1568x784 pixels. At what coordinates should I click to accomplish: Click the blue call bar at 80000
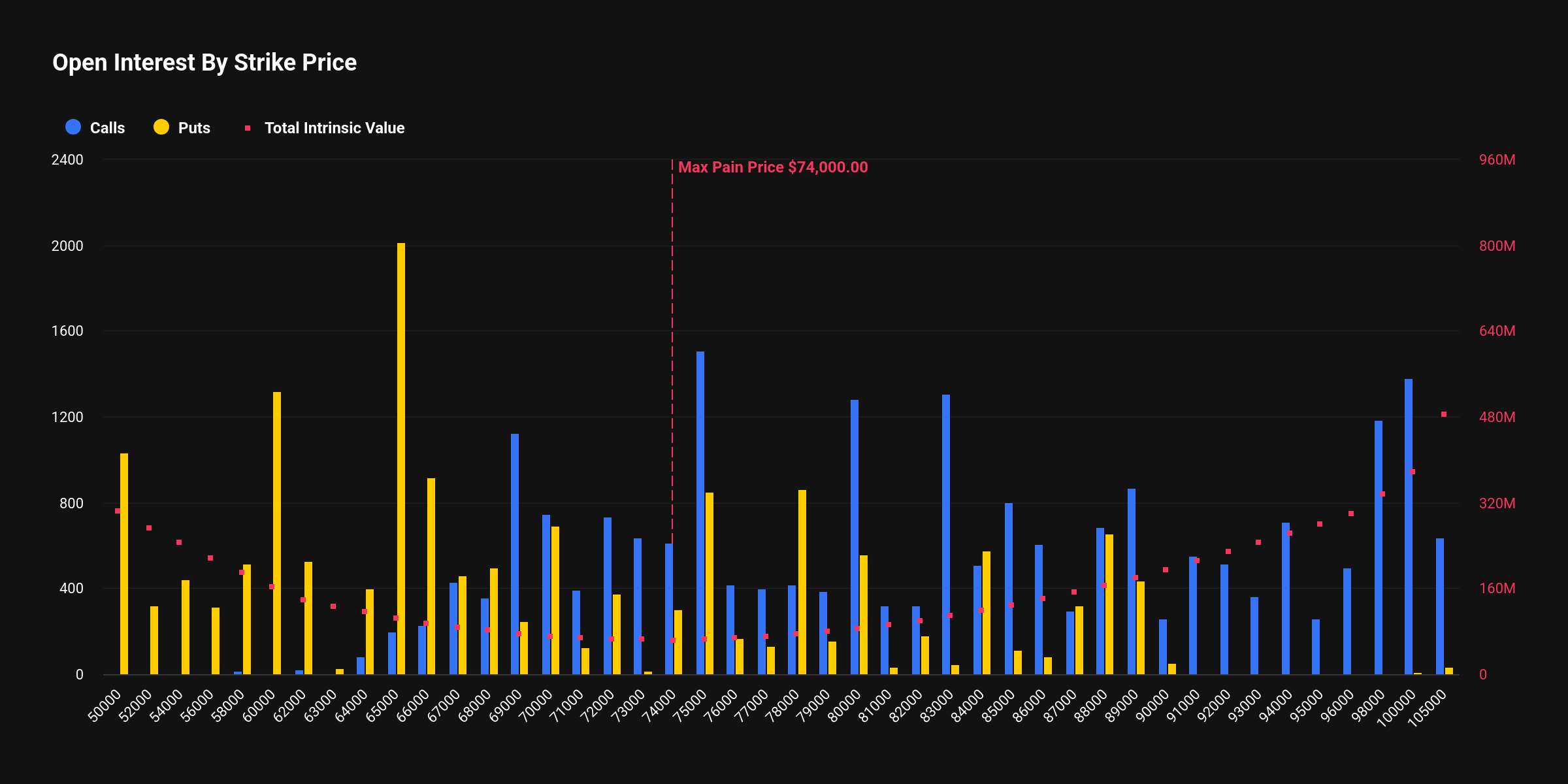pyautogui.click(x=855, y=537)
